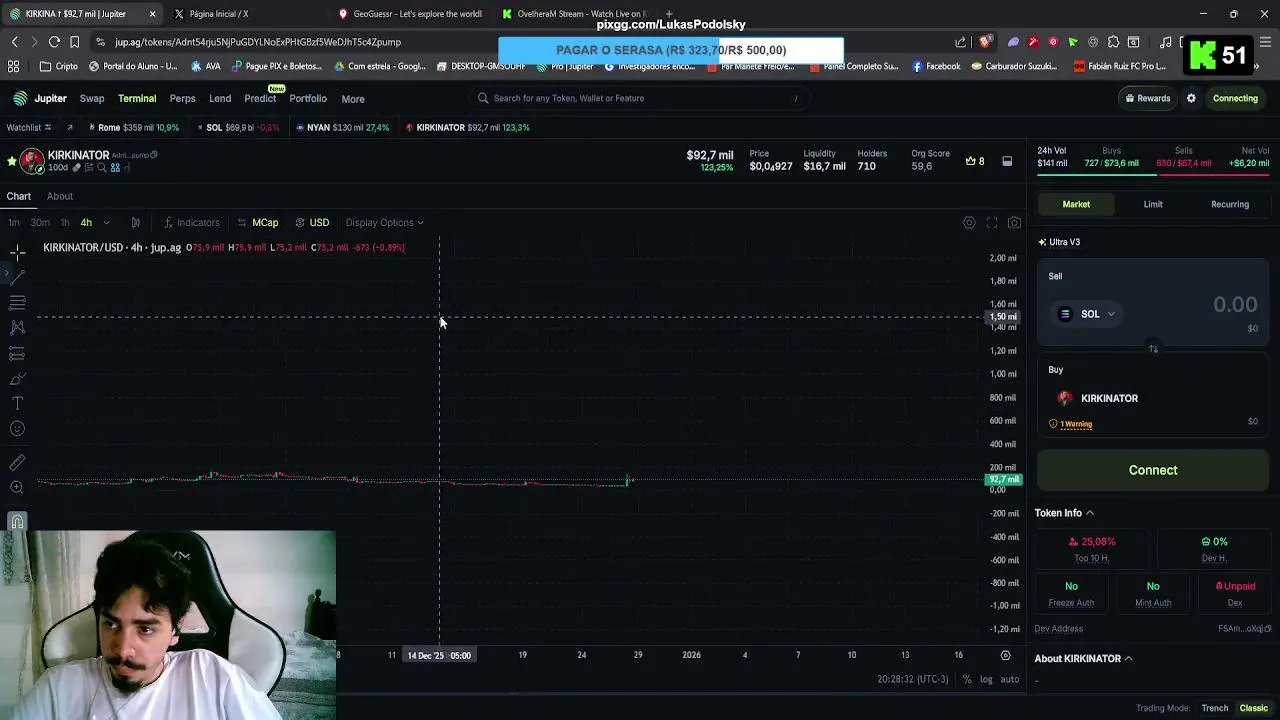Expand more timeframe options chevron
Viewport: 1280px width, 720px height.
pos(106,223)
